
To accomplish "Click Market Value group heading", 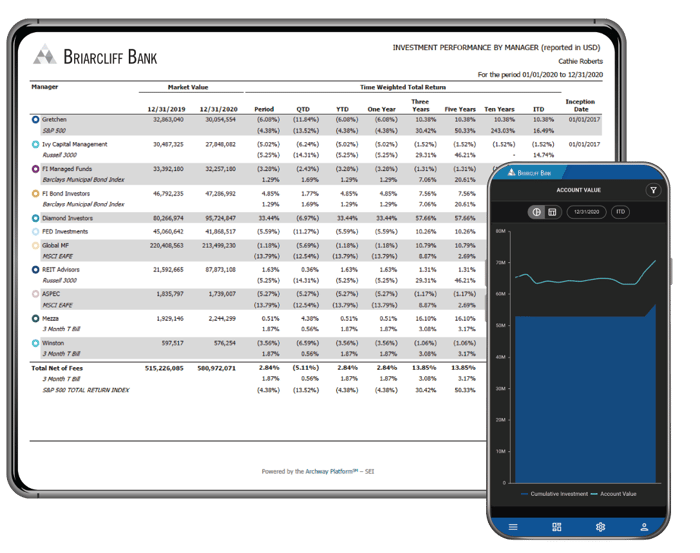I will [188, 87].
